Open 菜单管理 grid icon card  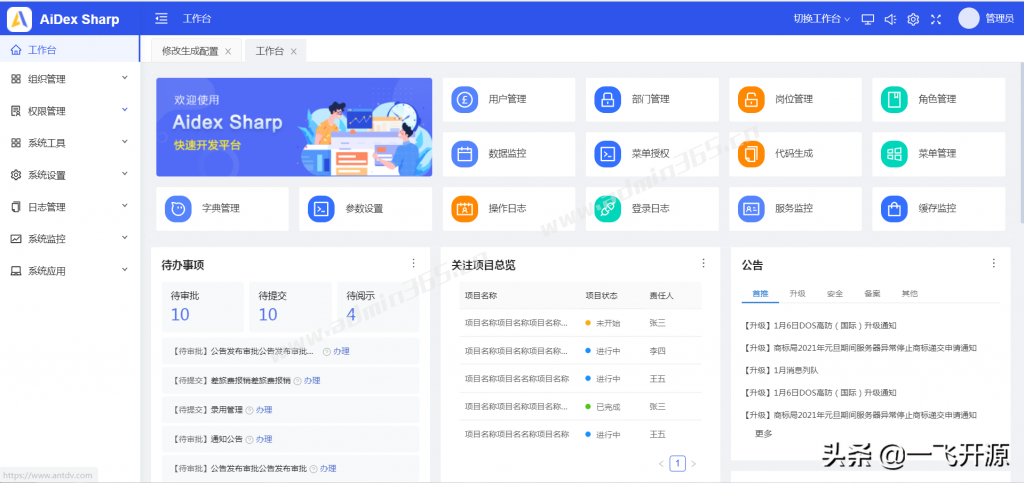pos(938,154)
